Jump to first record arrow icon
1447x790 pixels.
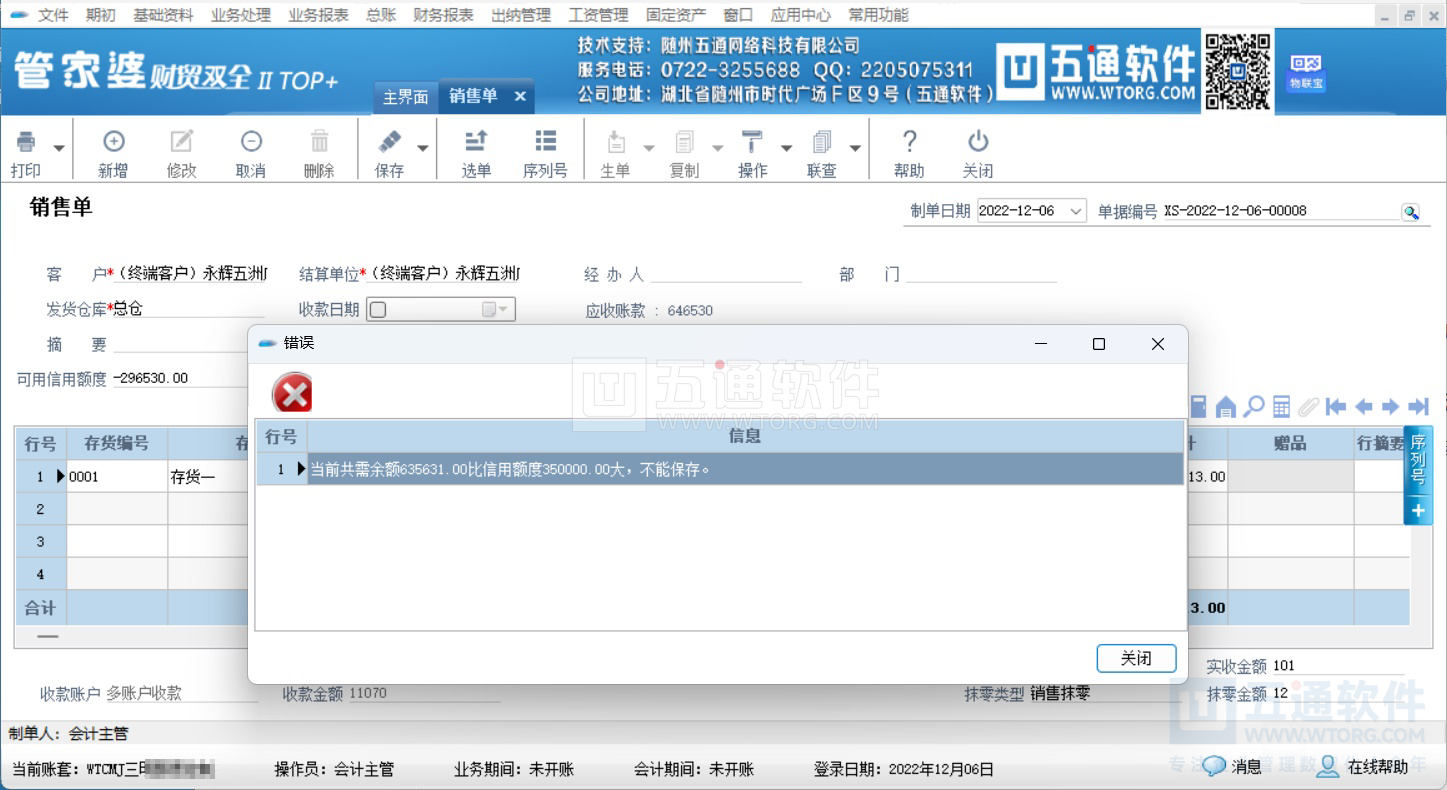tap(1335, 406)
